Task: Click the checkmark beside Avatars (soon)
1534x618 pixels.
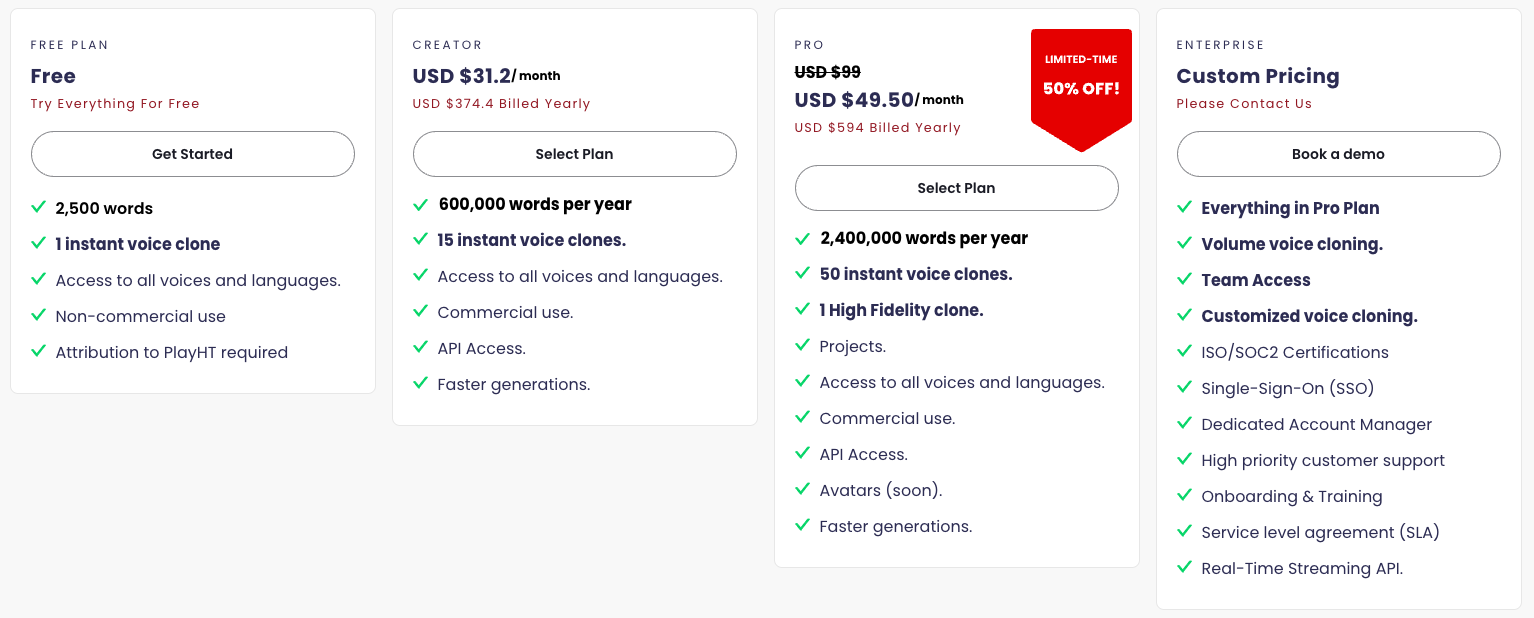Action: [x=802, y=489]
